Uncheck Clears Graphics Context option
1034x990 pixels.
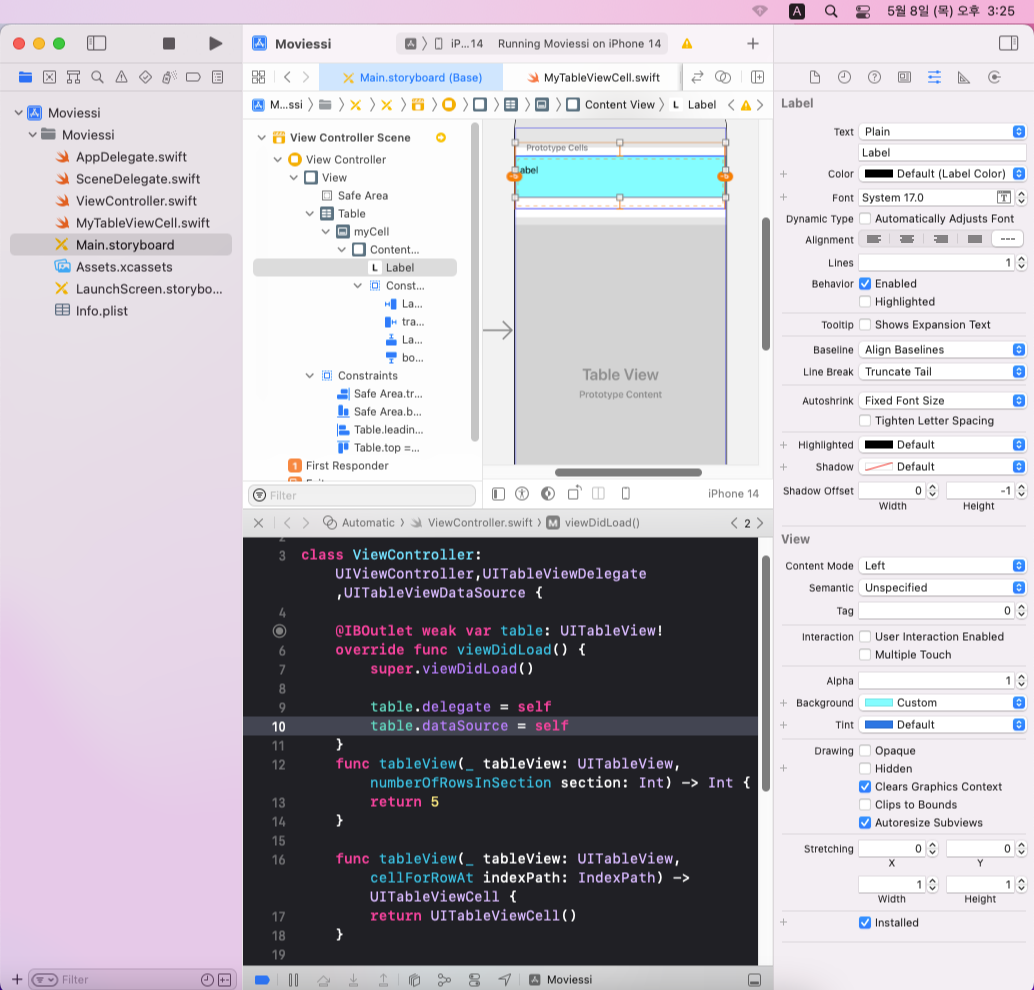(x=865, y=786)
